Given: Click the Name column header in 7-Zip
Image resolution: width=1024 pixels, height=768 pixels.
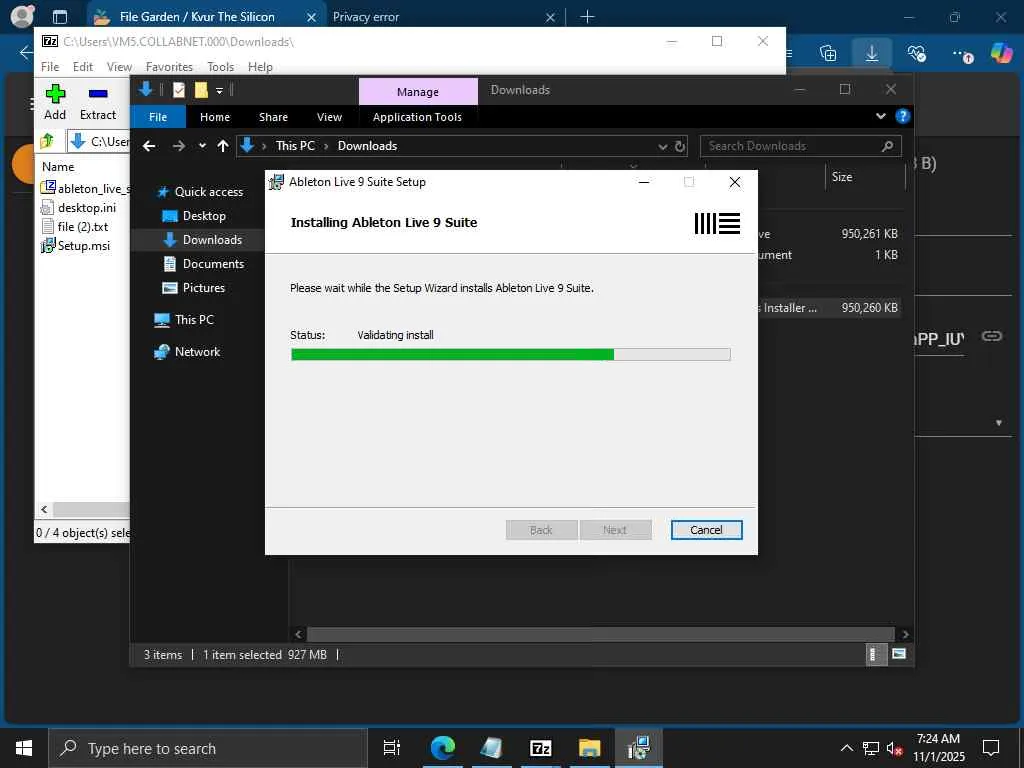Looking at the screenshot, I should 58,167.
